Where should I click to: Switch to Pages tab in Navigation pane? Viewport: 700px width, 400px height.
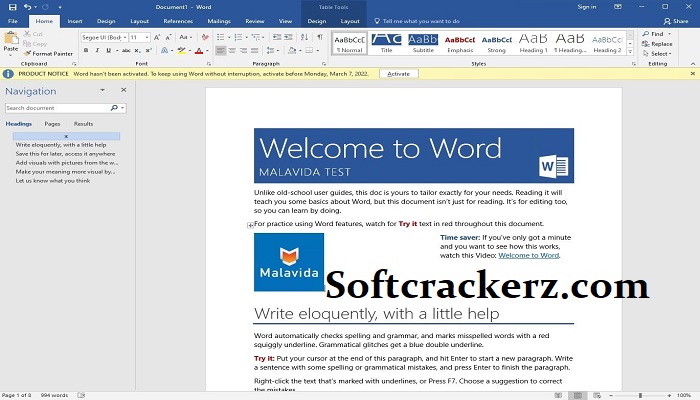(x=52, y=124)
